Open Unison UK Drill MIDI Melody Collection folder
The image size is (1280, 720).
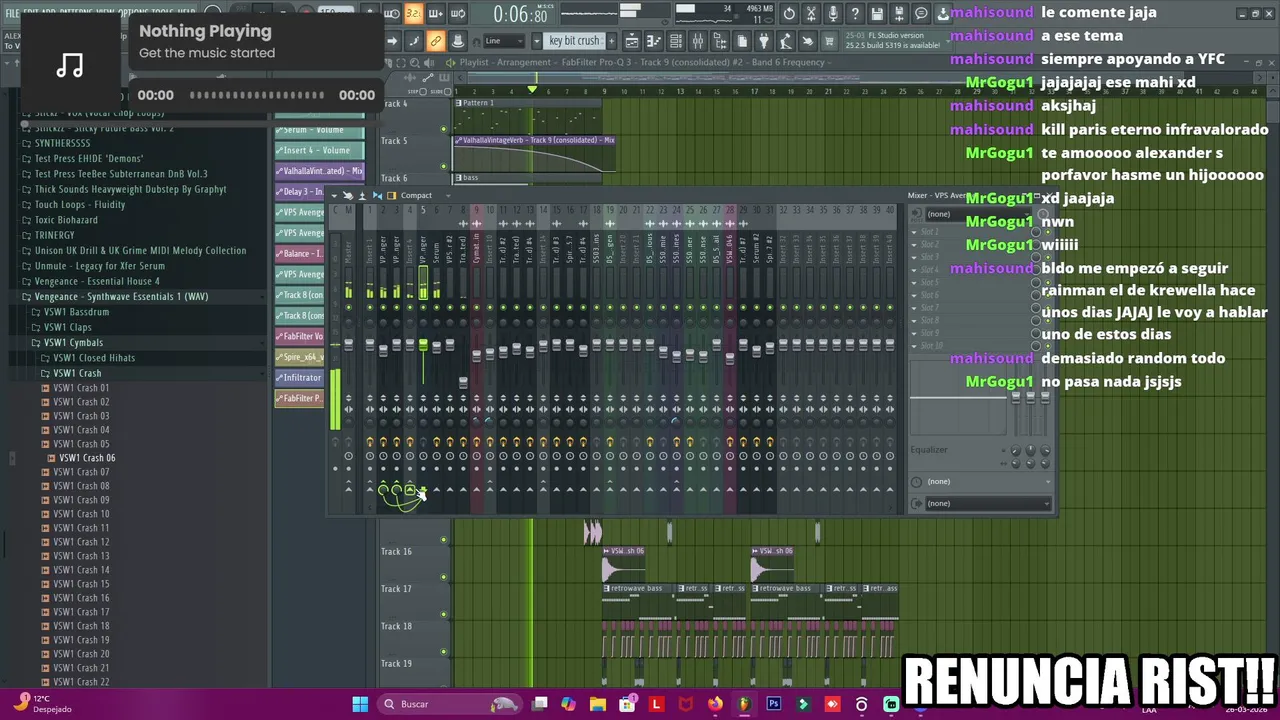point(140,251)
